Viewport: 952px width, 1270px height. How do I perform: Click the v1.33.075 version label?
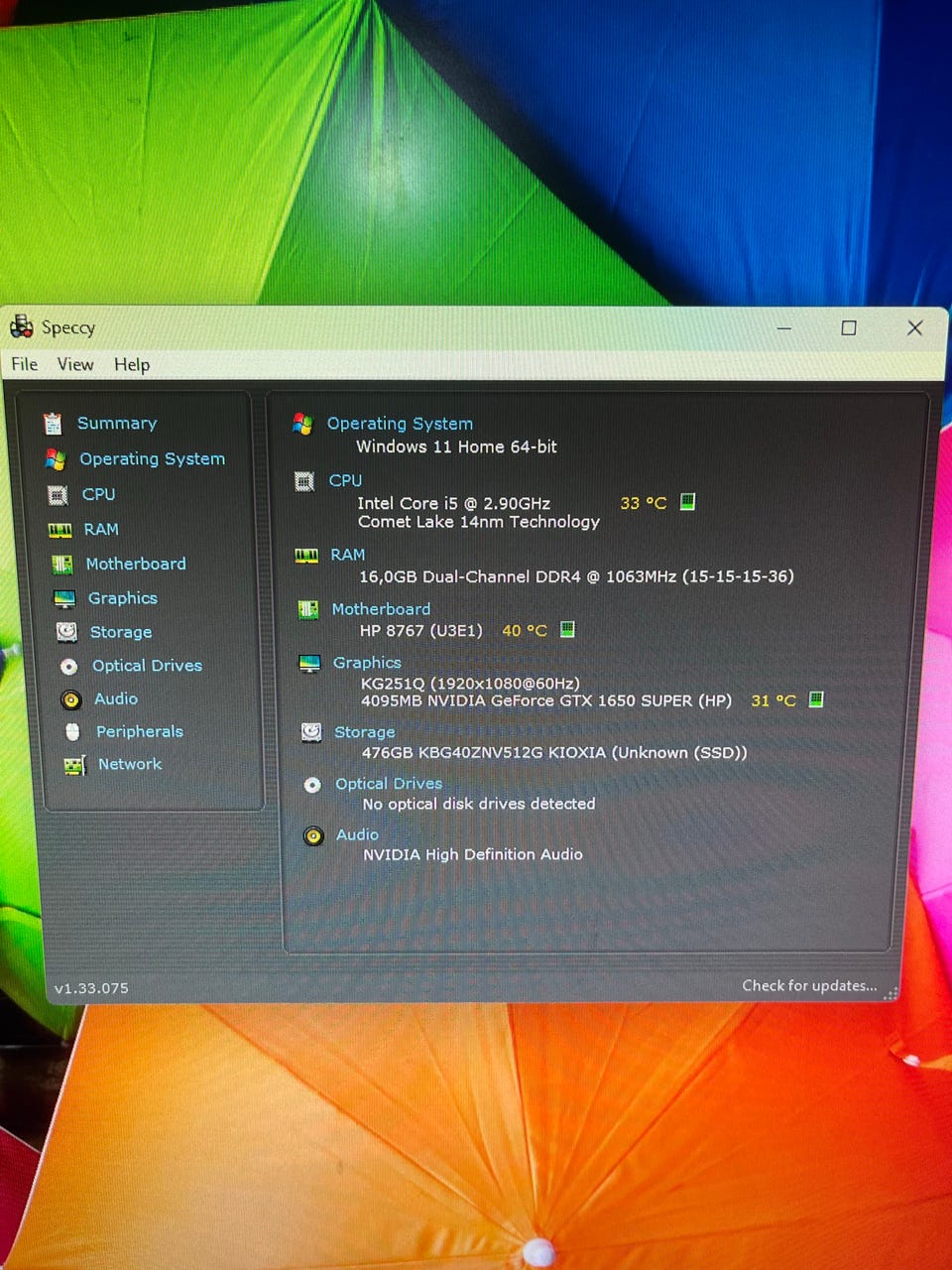click(91, 988)
